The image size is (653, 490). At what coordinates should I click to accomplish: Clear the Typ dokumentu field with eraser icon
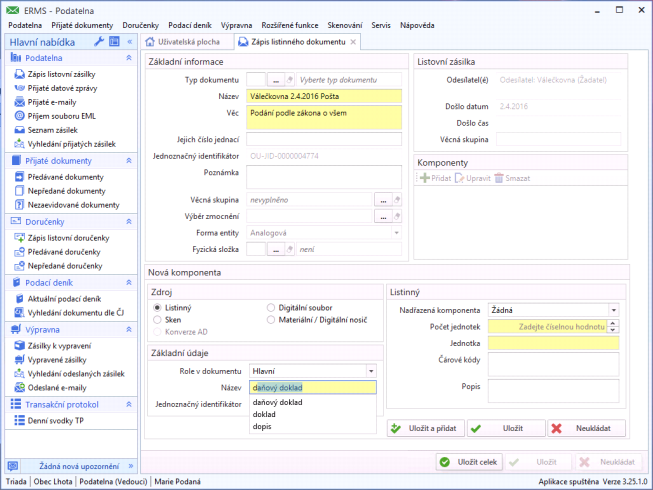[290, 80]
